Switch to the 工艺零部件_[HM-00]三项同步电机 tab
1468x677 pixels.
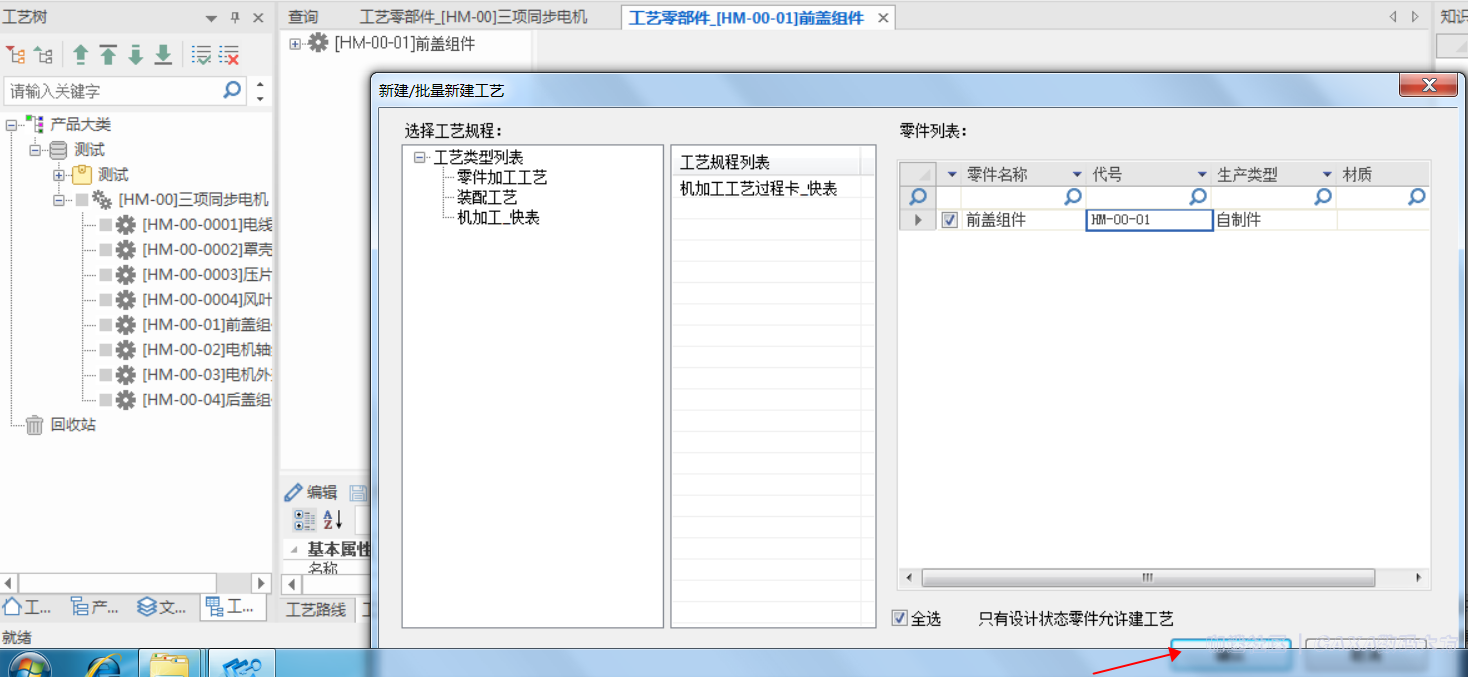[474, 18]
